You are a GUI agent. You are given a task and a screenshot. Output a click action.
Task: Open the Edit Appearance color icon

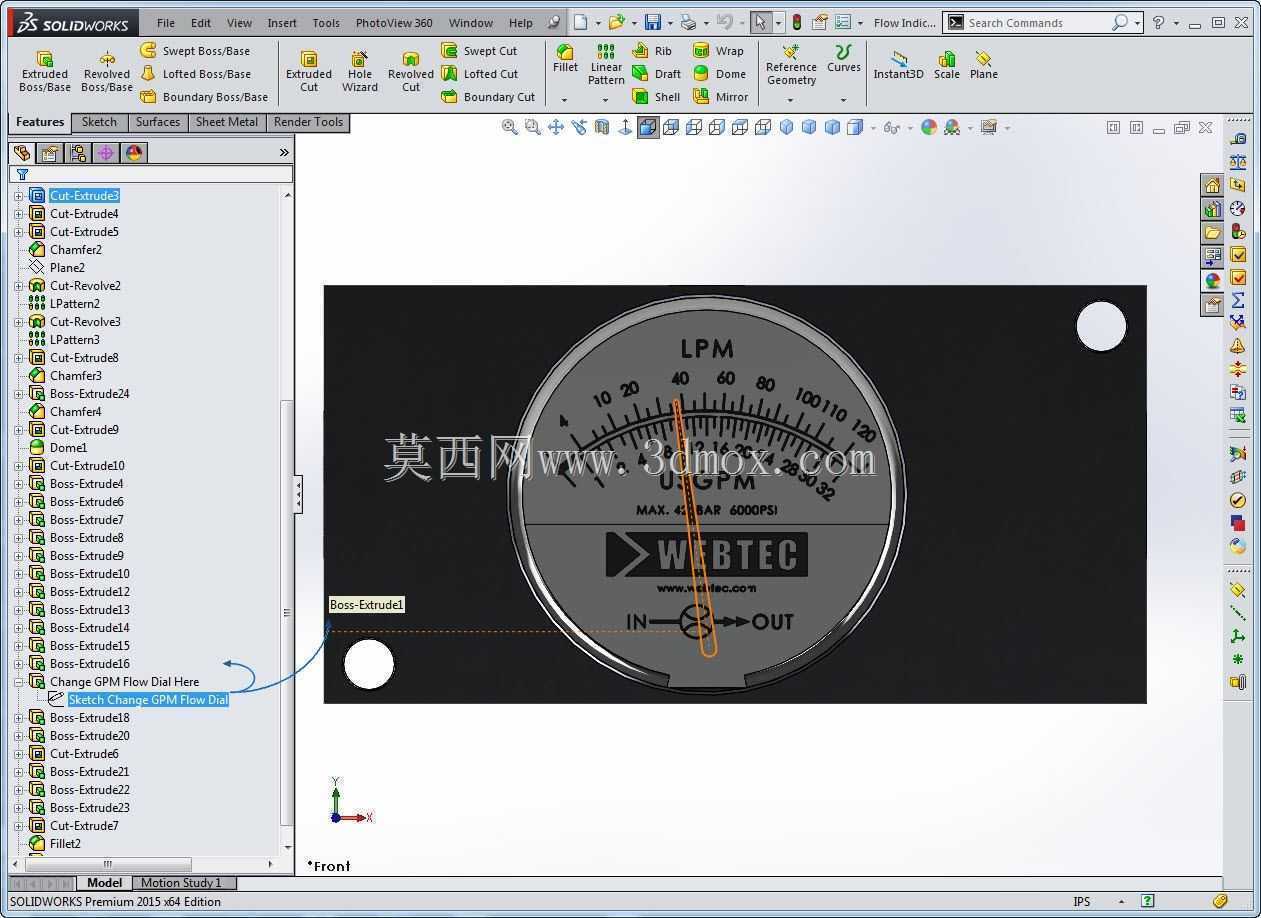pos(929,127)
